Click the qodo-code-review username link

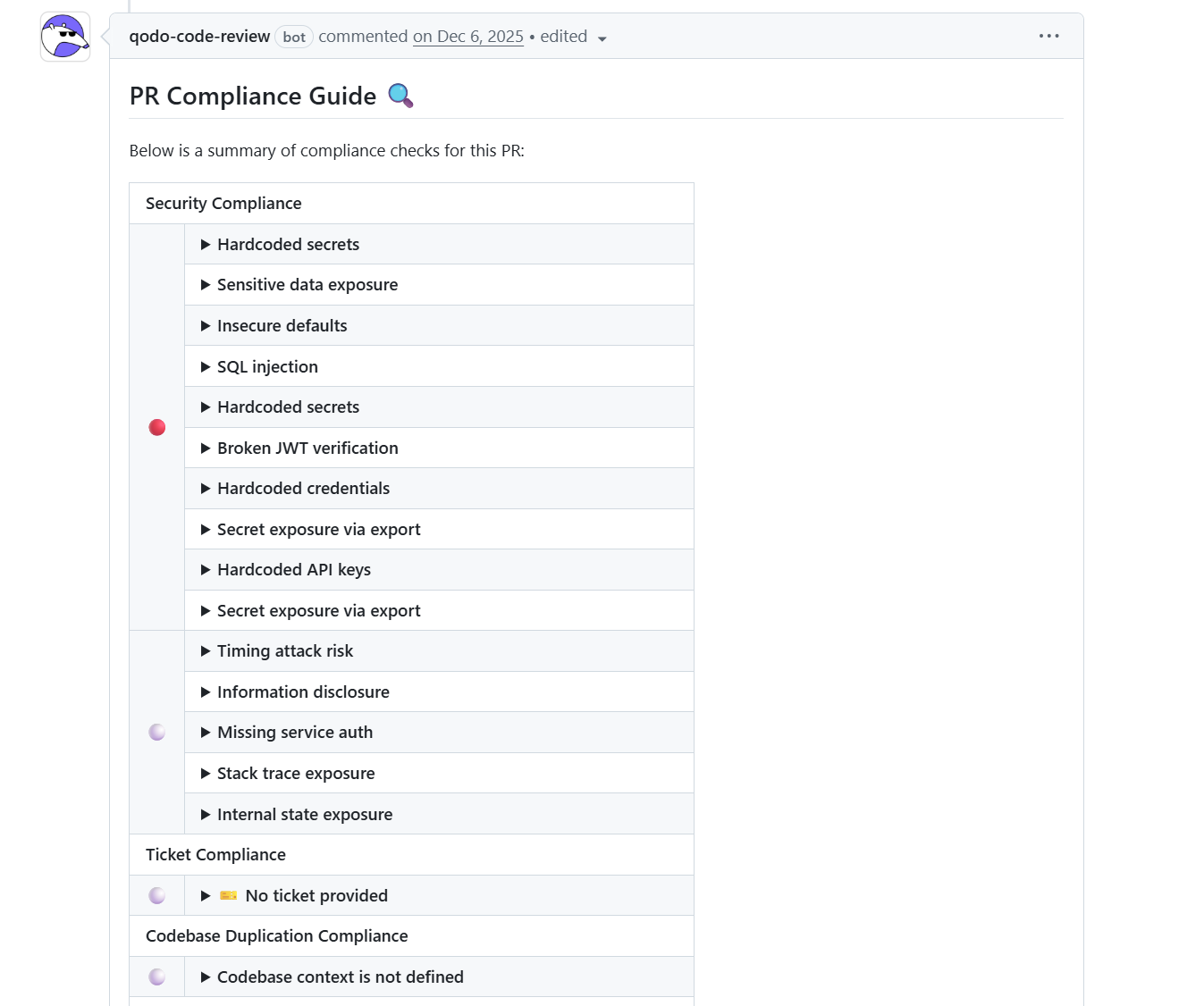click(x=198, y=37)
